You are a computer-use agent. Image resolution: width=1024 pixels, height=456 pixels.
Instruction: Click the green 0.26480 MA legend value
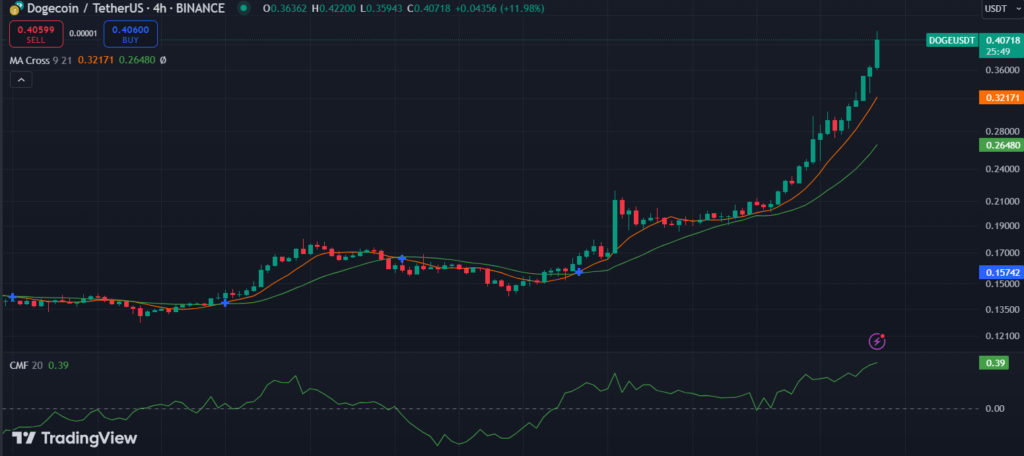pos(136,60)
